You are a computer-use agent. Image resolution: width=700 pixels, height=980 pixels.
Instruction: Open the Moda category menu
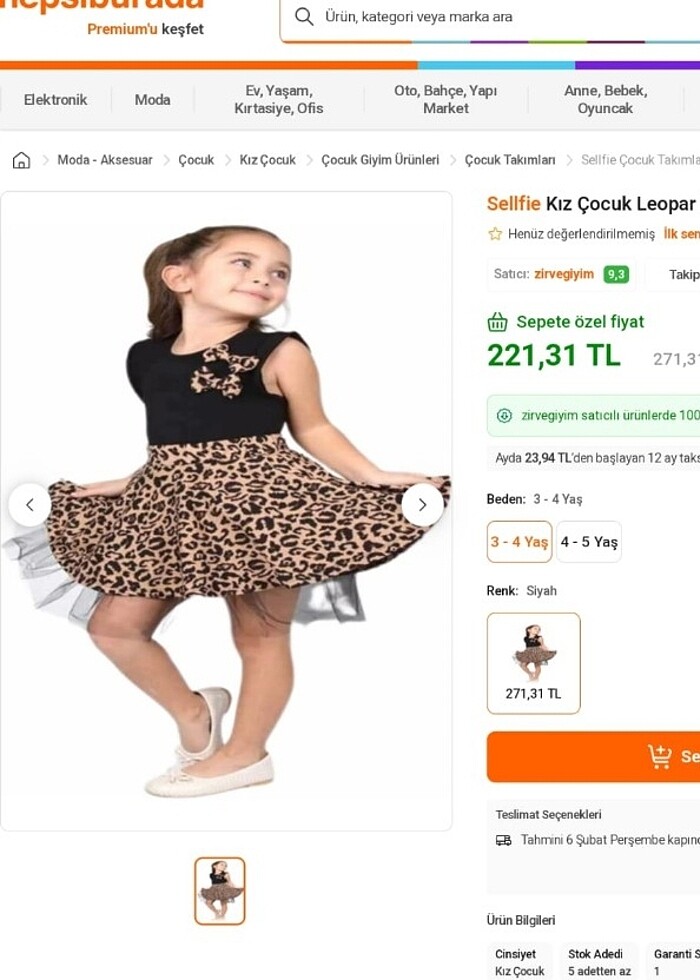(153, 100)
